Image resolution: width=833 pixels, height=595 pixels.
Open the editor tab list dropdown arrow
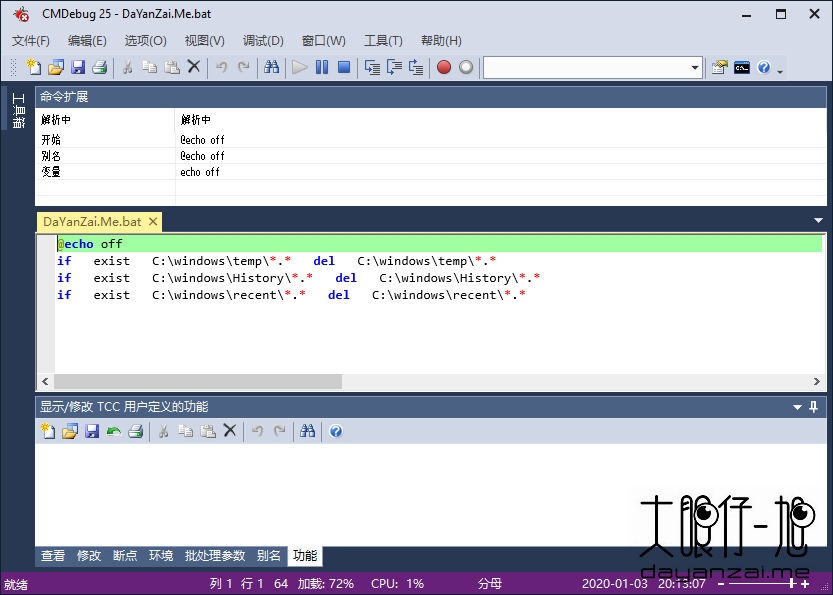818,220
